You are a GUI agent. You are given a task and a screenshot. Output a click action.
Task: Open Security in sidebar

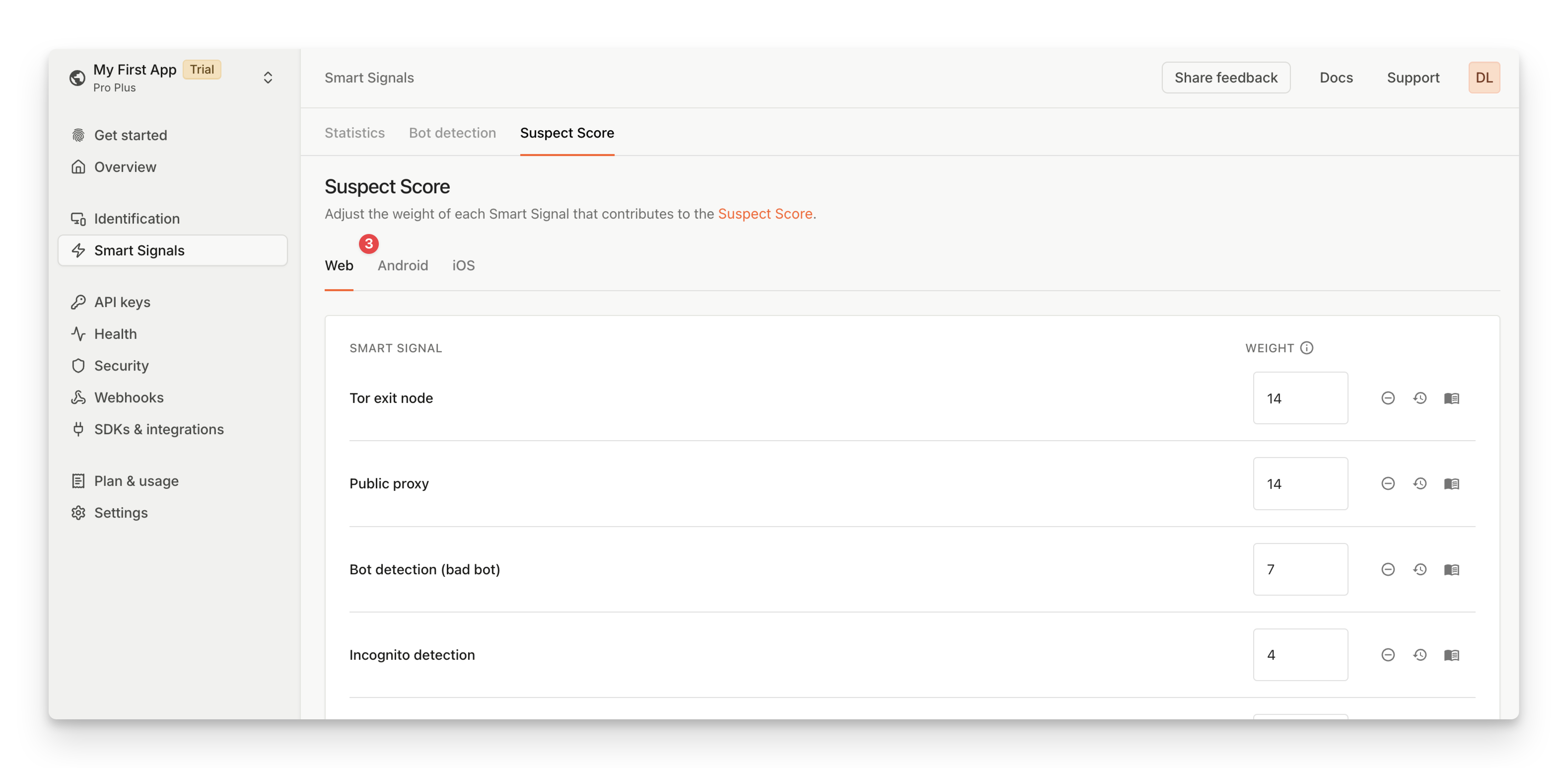(121, 366)
